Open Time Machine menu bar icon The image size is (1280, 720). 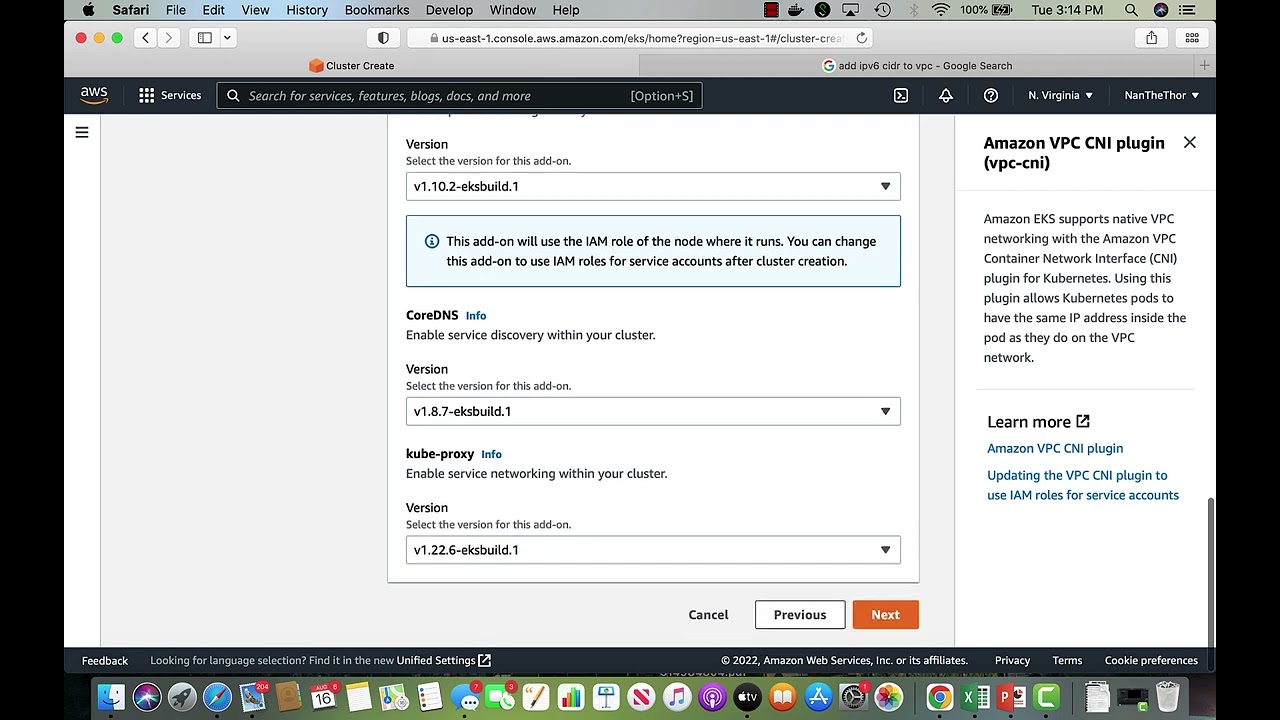[x=883, y=10]
